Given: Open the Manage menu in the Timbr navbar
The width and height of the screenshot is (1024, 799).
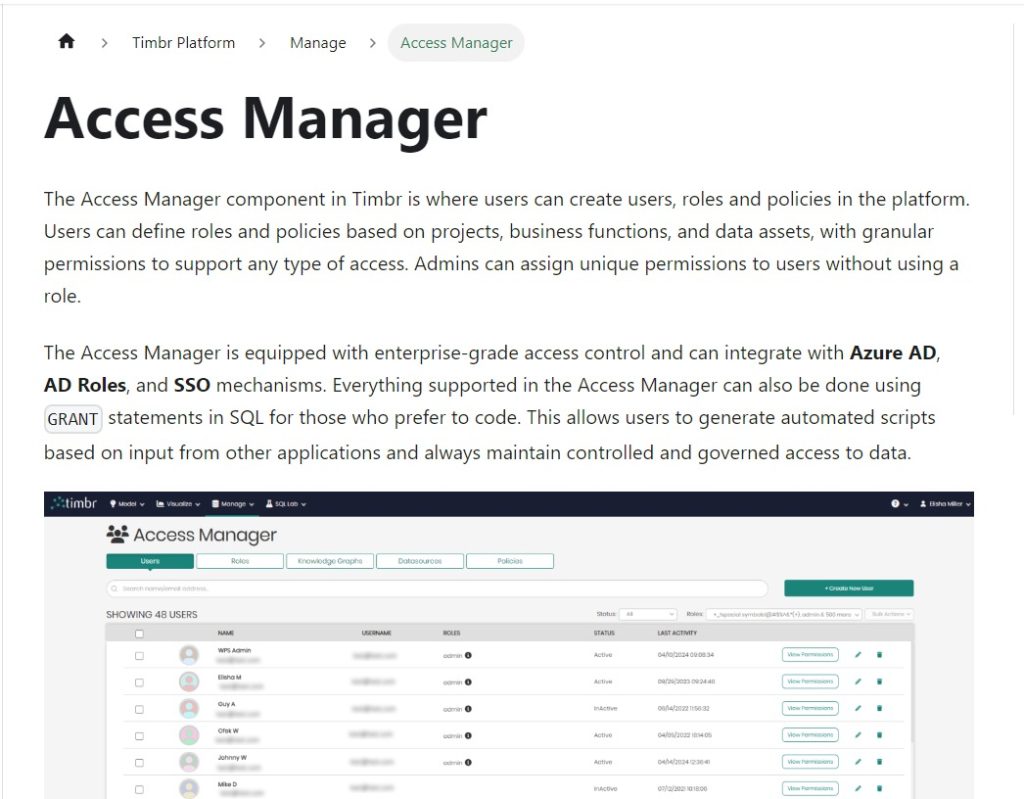Looking at the screenshot, I should pyautogui.click(x=232, y=503).
